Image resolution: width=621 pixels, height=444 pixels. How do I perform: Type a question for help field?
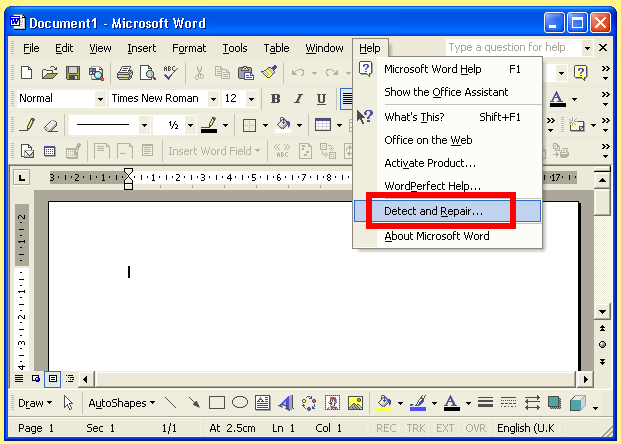pyautogui.click(x=514, y=48)
